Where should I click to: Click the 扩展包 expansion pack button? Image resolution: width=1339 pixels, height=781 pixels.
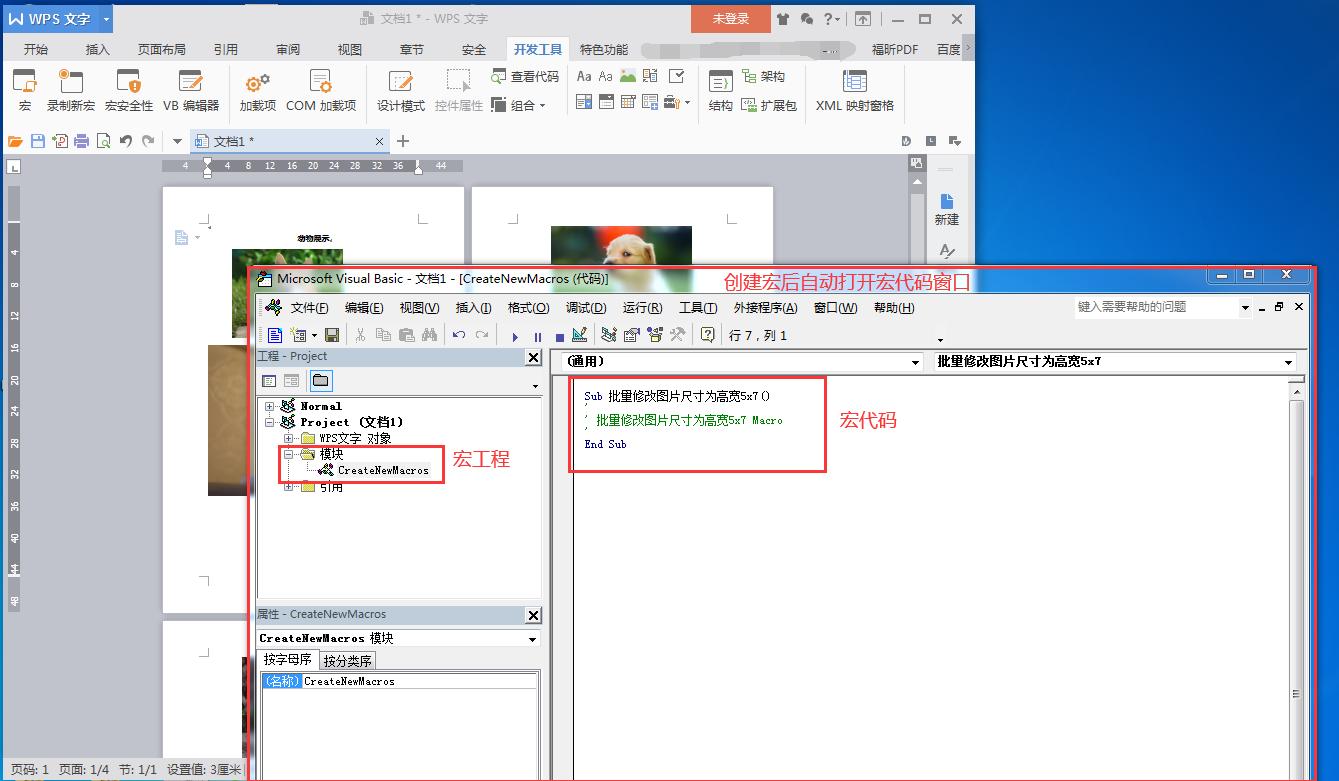[x=769, y=105]
